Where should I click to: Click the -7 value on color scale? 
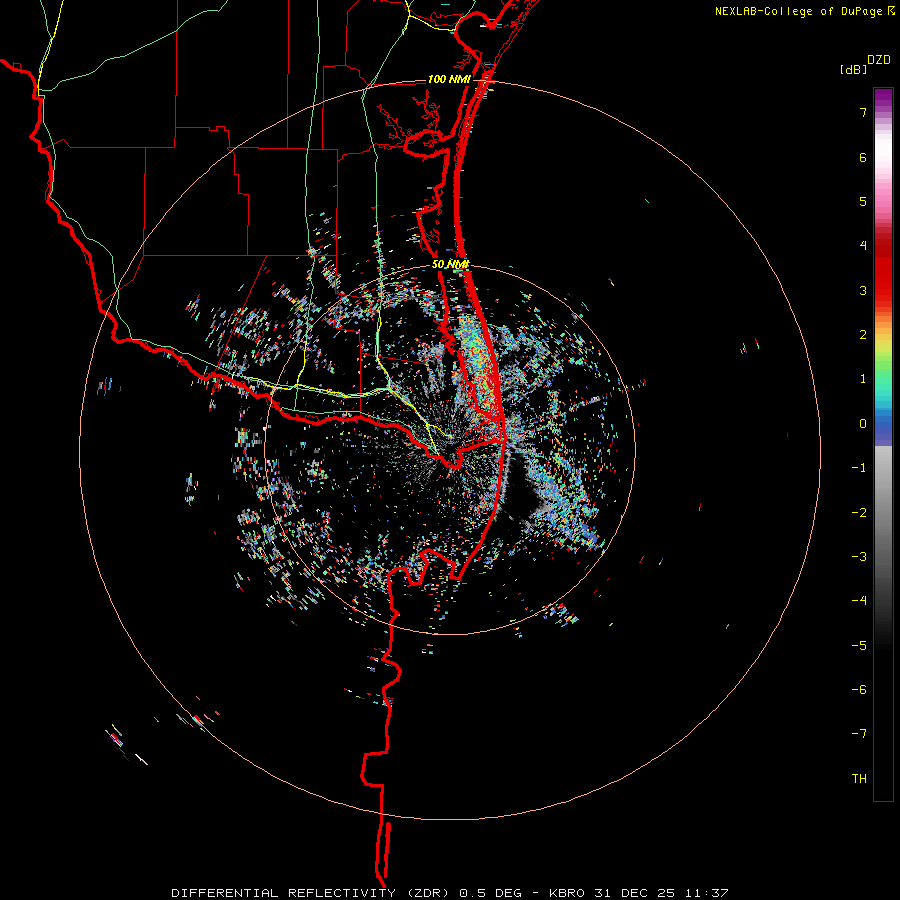click(x=859, y=734)
